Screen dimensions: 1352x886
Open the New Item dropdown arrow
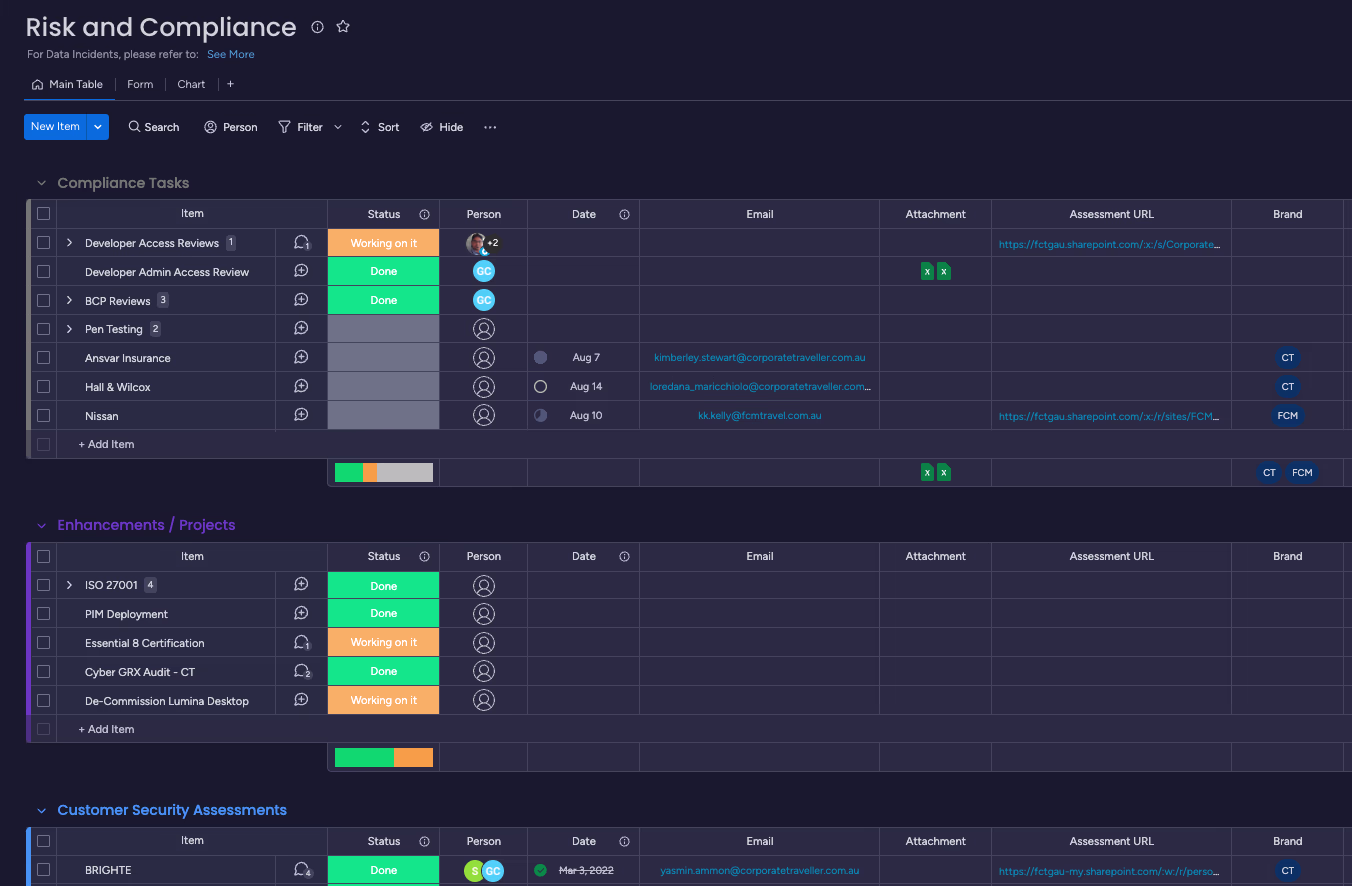pyautogui.click(x=98, y=127)
